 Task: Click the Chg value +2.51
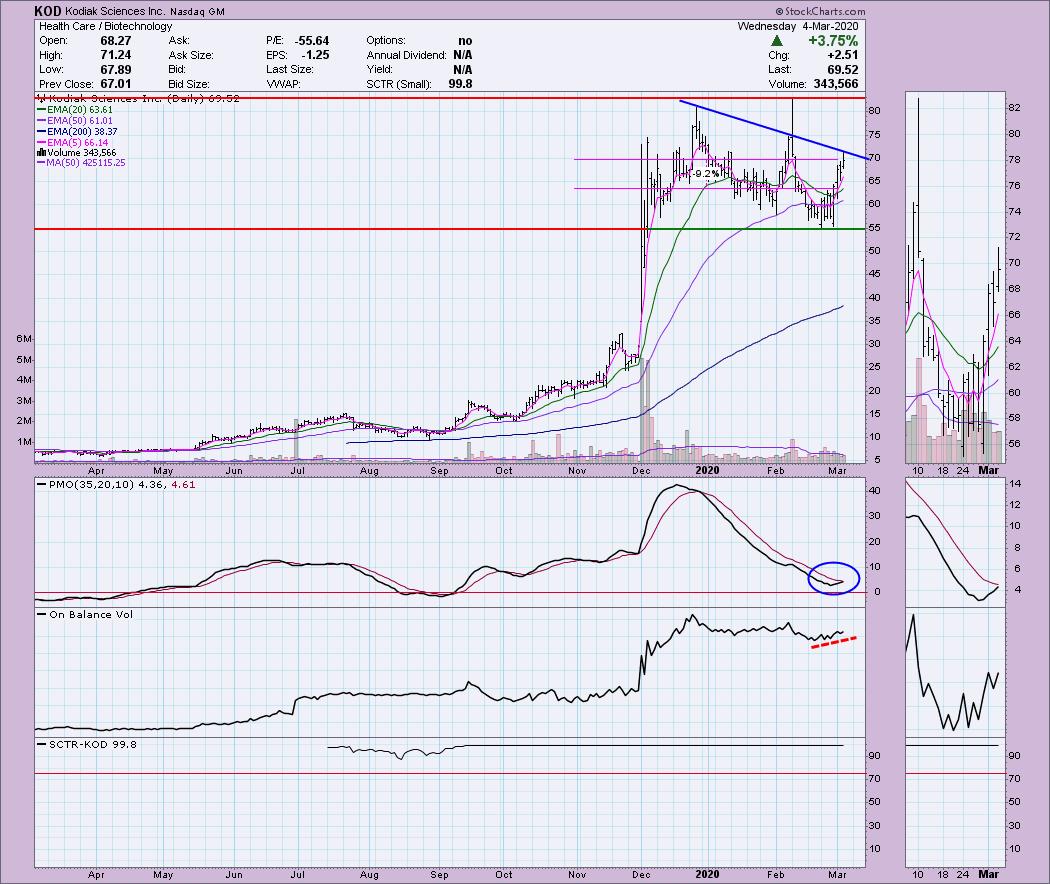click(842, 55)
